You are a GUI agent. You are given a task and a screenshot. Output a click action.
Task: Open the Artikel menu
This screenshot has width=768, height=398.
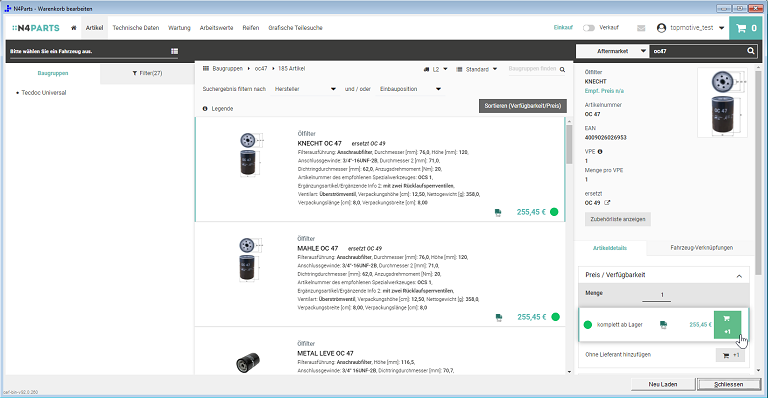[x=95, y=28]
